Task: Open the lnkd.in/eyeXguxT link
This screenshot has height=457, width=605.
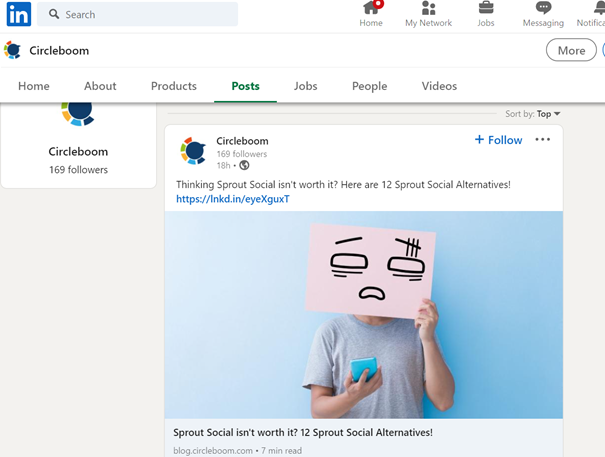Action: click(x=233, y=199)
